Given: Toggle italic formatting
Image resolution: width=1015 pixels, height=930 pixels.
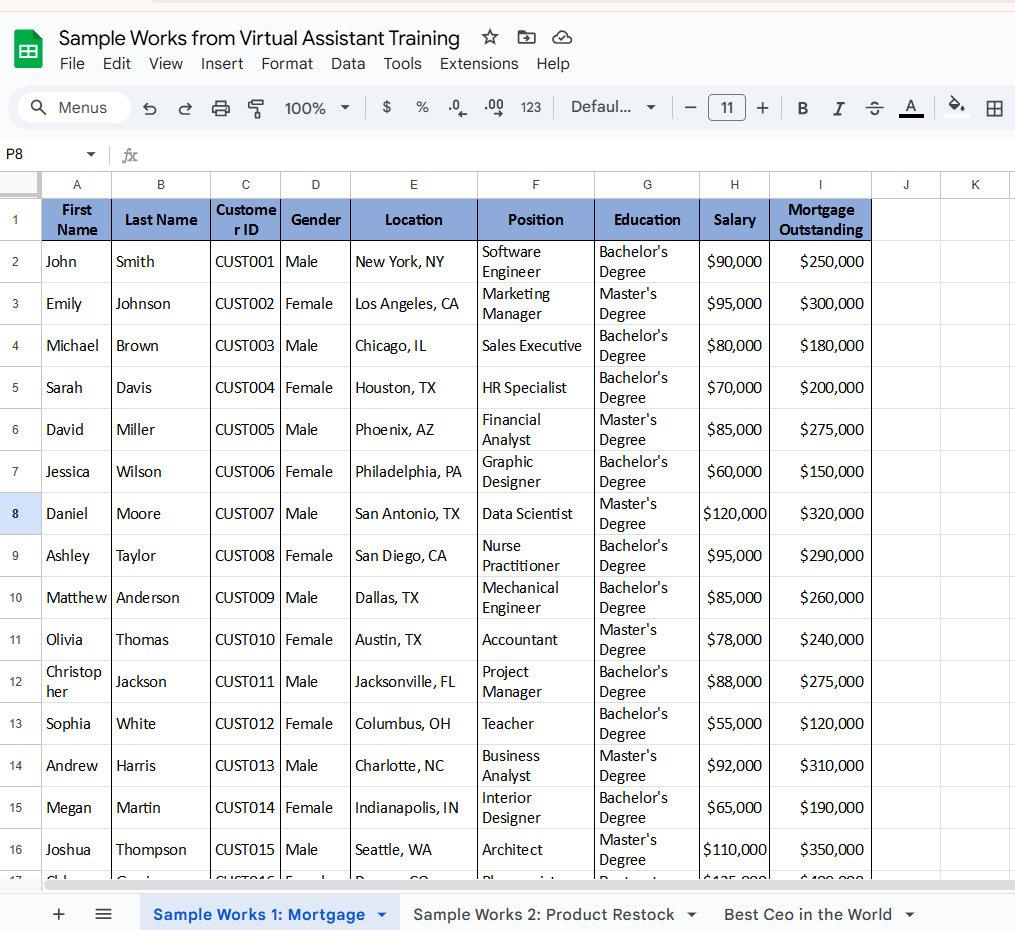Looking at the screenshot, I should click(x=838, y=108).
